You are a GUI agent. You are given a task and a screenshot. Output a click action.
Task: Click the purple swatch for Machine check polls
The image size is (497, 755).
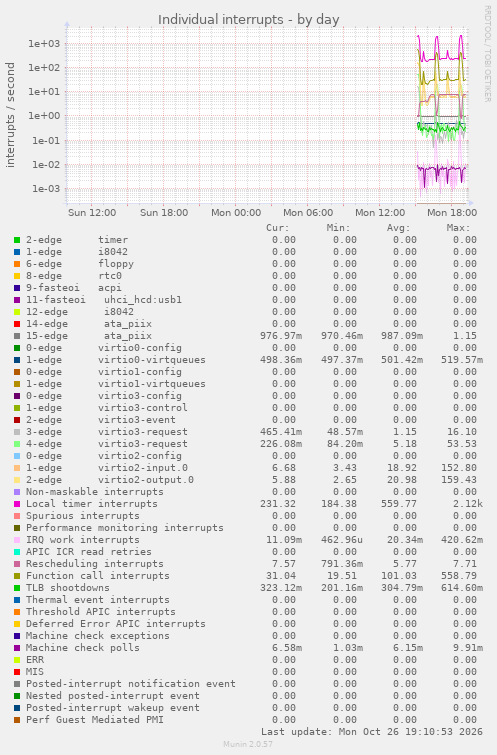[x=17, y=648]
